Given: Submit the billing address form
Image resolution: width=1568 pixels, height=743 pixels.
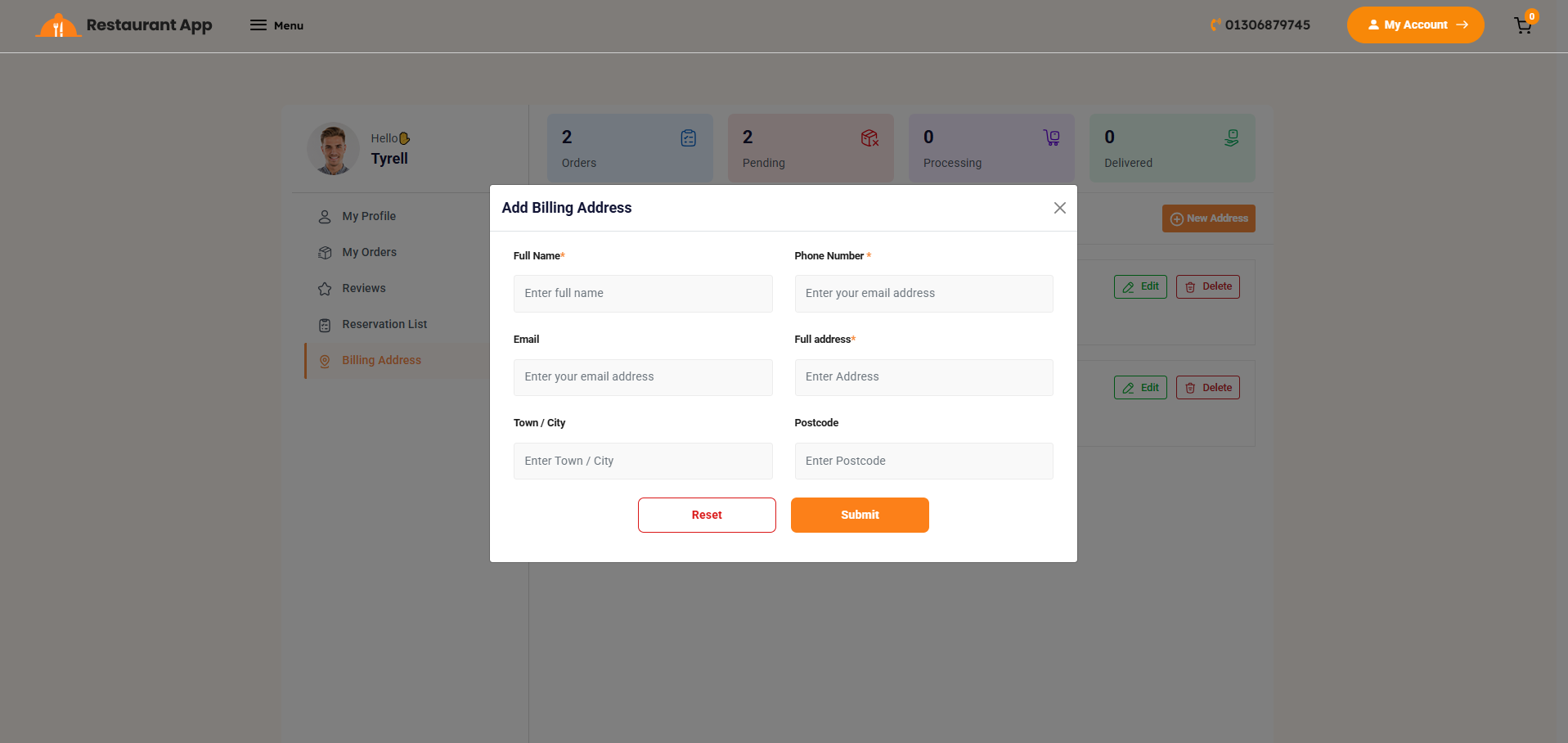Looking at the screenshot, I should pyautogui.click(x=860, y=515).
